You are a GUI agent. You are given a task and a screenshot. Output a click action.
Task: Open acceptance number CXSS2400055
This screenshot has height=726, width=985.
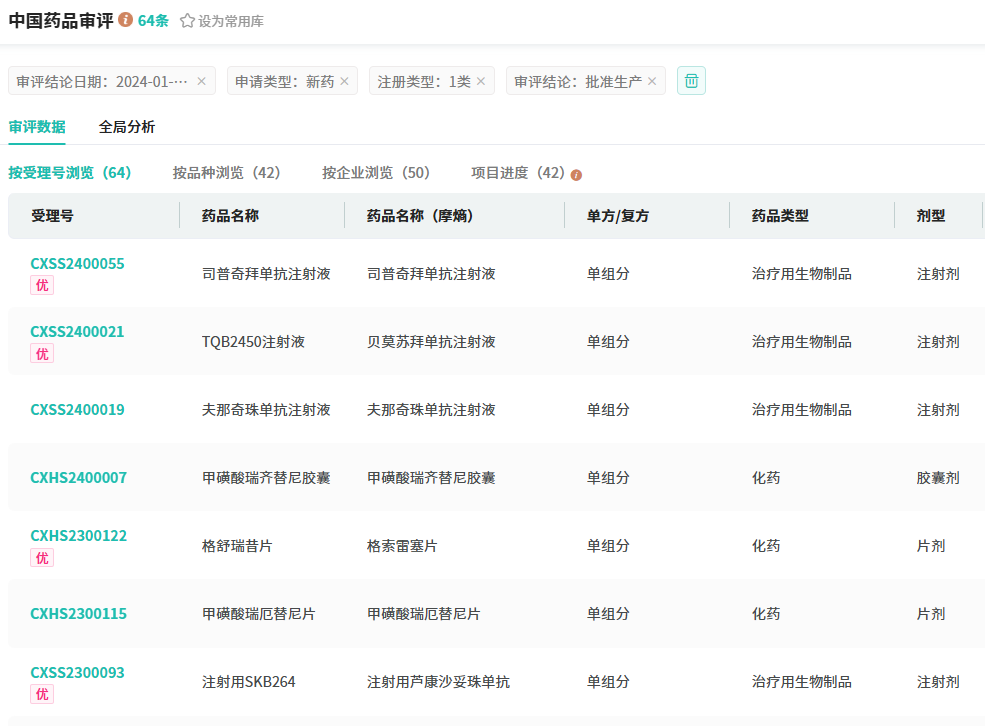point(77,264)
